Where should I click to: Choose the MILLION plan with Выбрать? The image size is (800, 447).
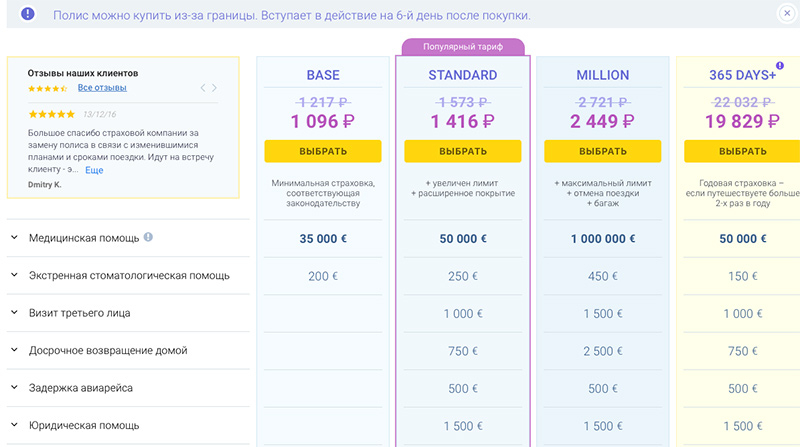pos(602,151)
